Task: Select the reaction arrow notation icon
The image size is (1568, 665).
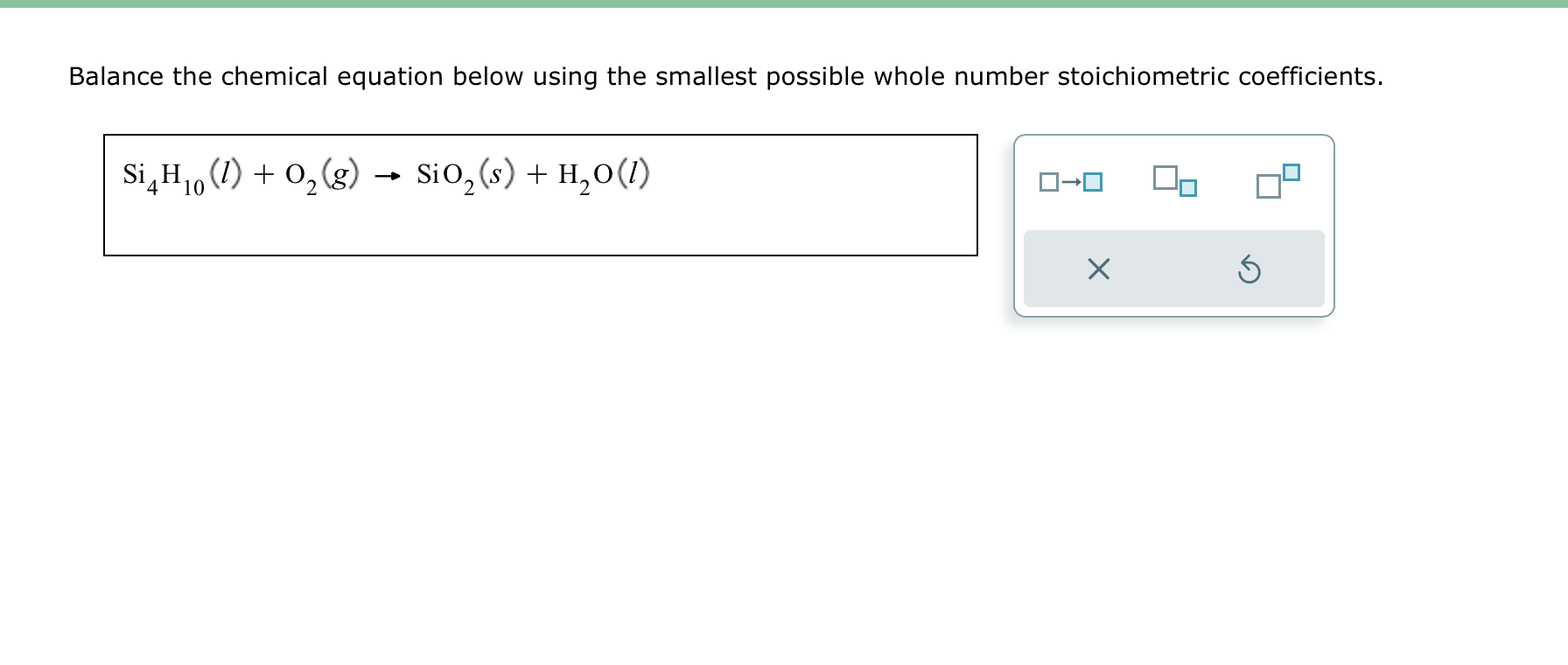Action: [1072, 181]
